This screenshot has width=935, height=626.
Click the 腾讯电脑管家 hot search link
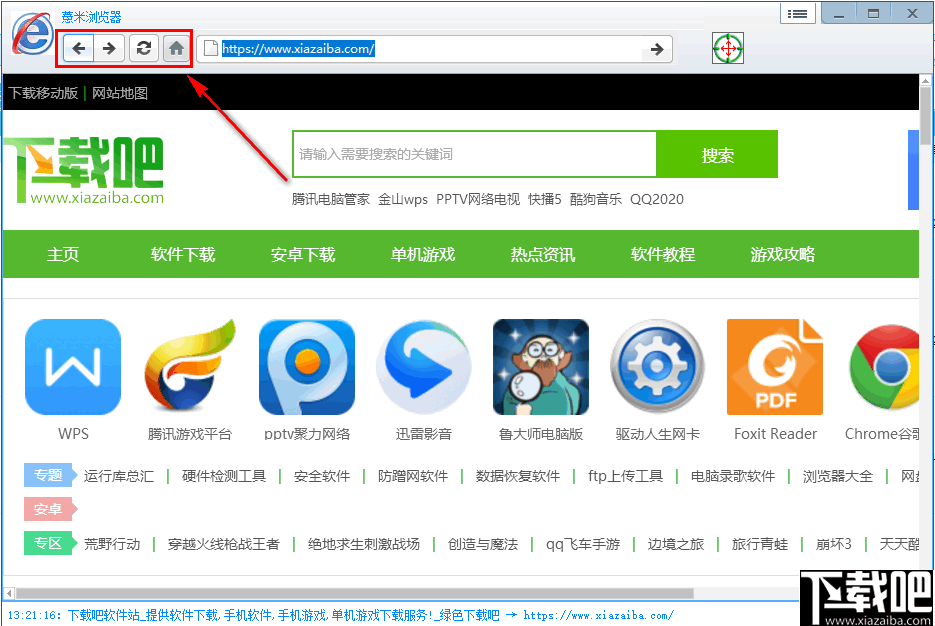click(x=330, y=199)
